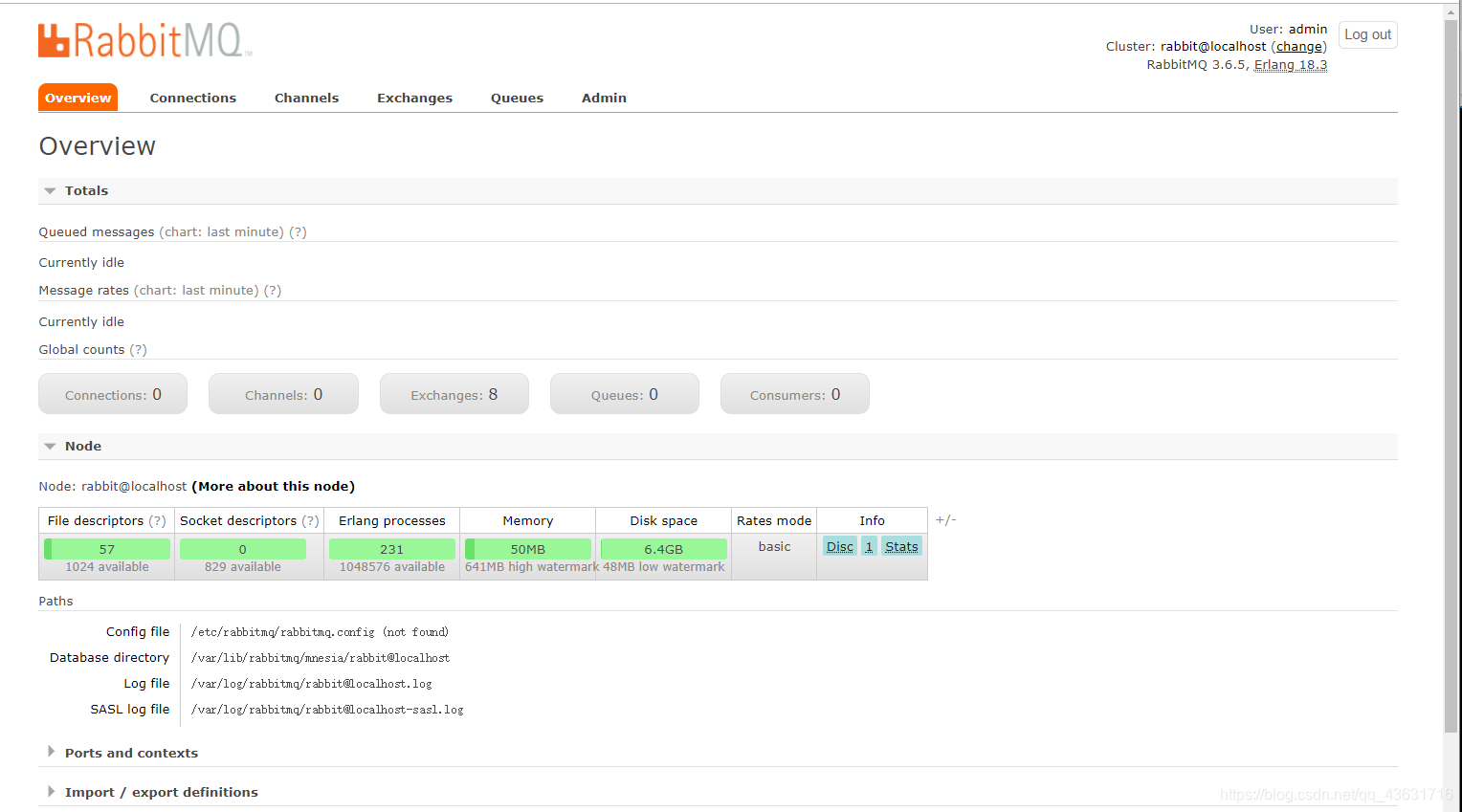Image resolution: width=1462 pixels, height=812 pixels.
Task: Click the 1 info badge
Action: pyautogui.click(x=869, y=546)
